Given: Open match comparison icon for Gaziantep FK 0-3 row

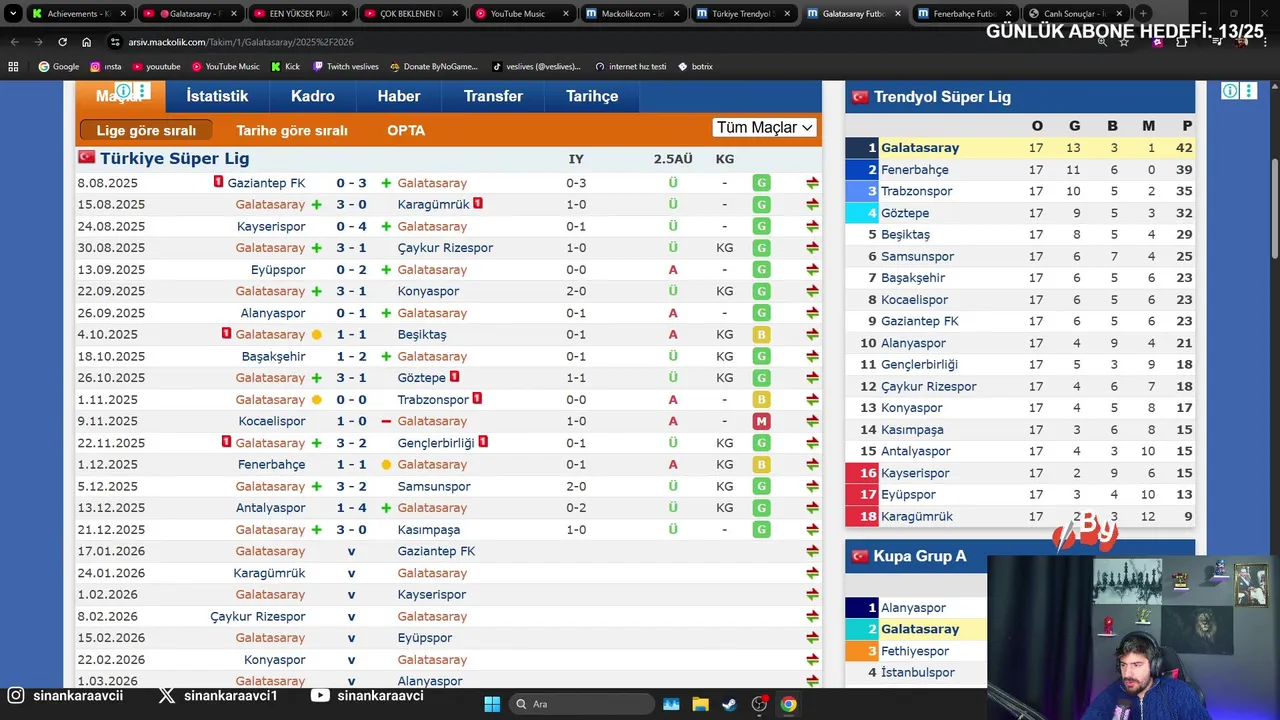Looking at the screenshot, I should [x=812, y=183].
